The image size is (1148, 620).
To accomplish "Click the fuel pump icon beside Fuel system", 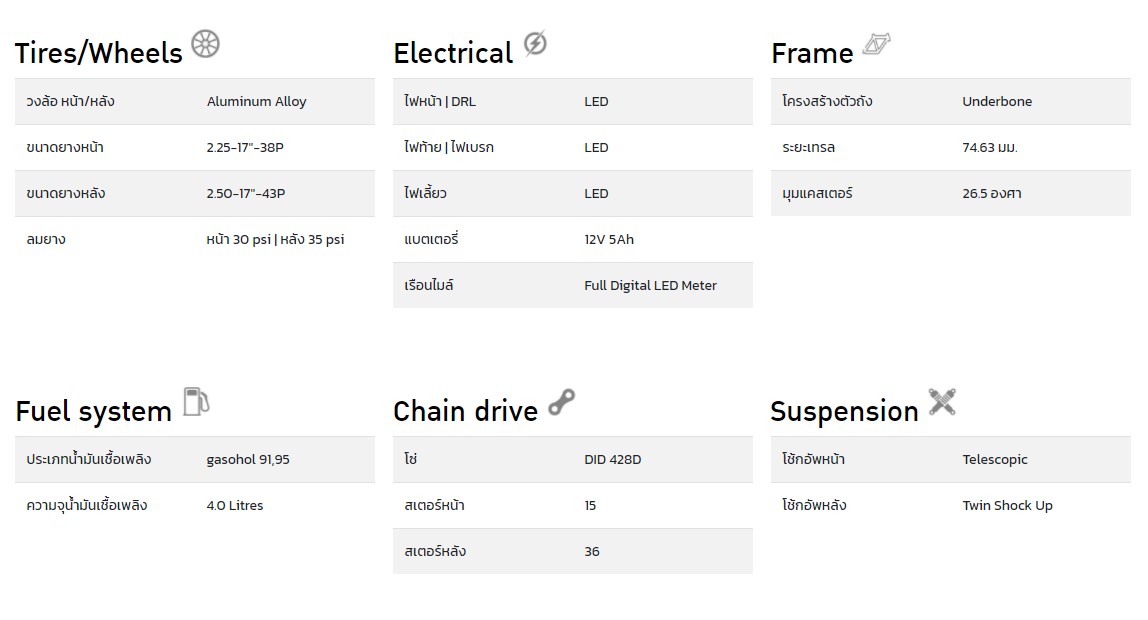I will click(195, 402).
